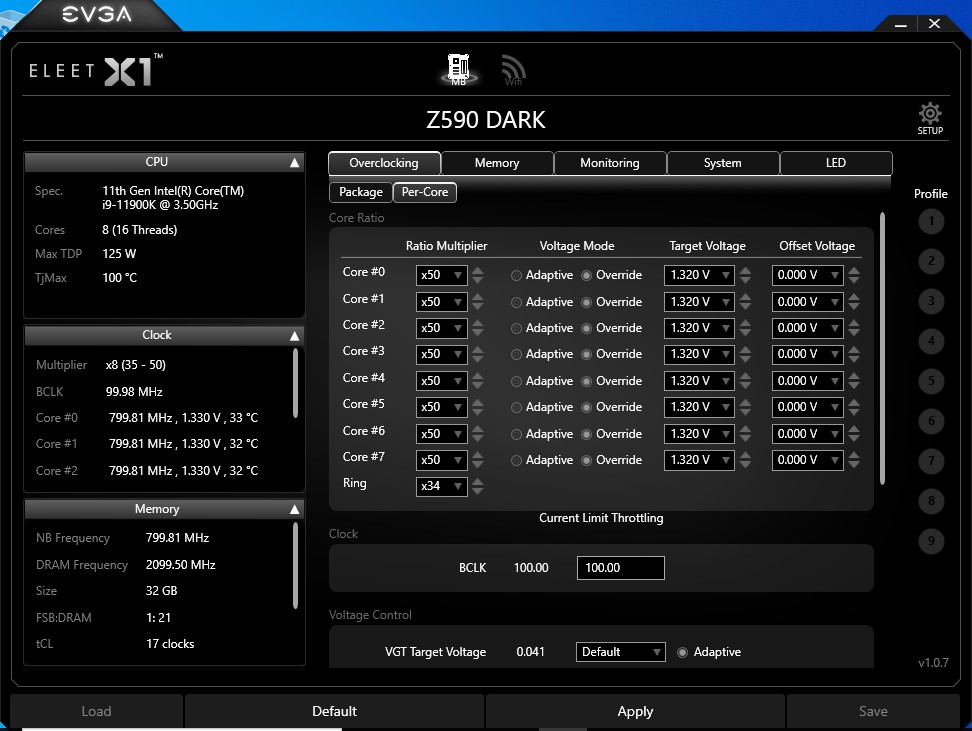The width and height of the screenshot is (972, 731).
Task: Select profile slot 9
Action: 930,541
